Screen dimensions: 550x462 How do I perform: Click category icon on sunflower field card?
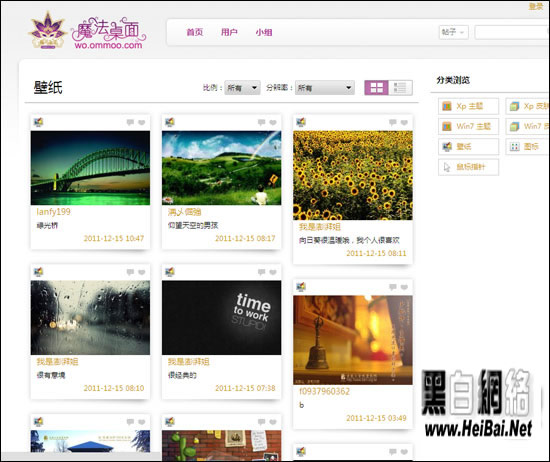click(x=301, y=122)
